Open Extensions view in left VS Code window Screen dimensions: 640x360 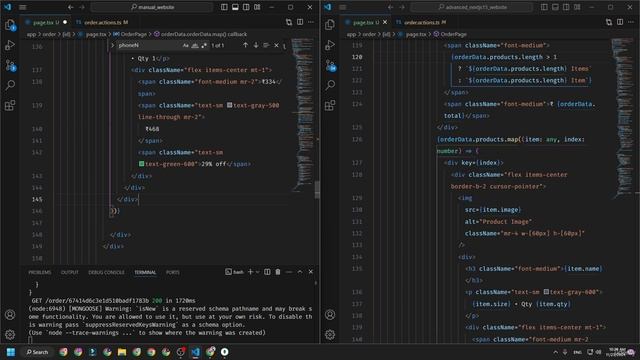(x=10, y=105)
